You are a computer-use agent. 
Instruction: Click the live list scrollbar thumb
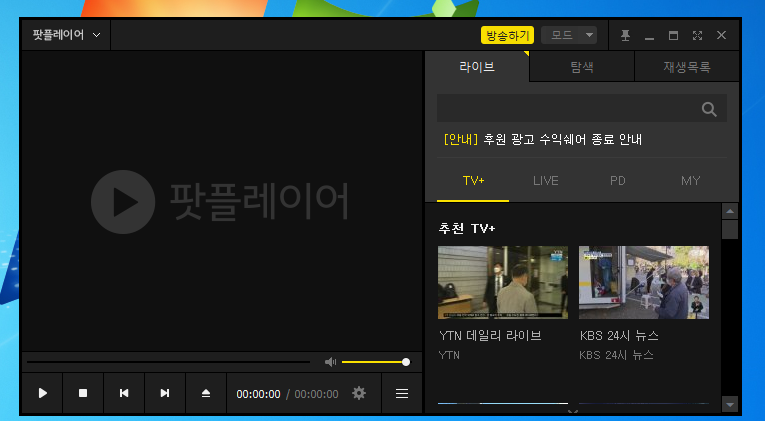[x=730, y=229]
